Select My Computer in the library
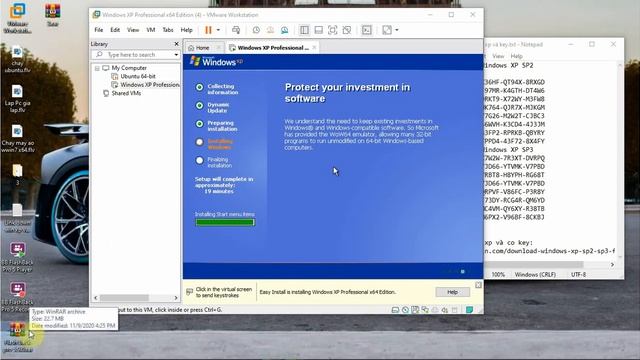The image size is (640, 360). (x=129, y=68)
